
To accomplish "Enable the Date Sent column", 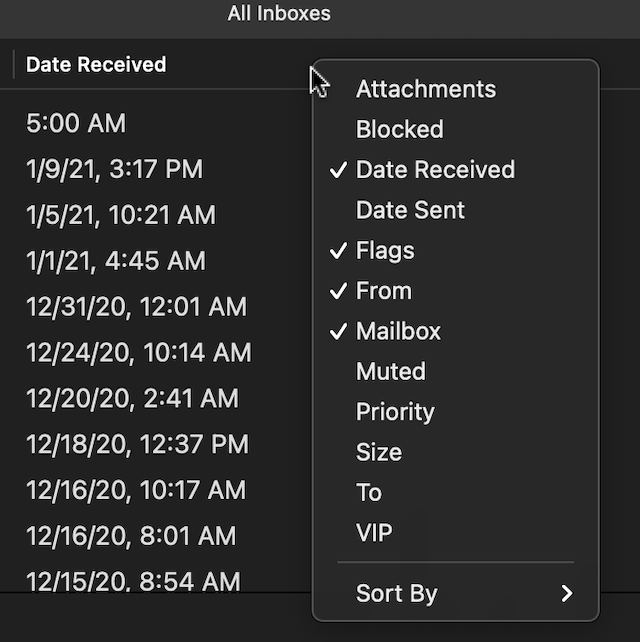I will (410, 210).
